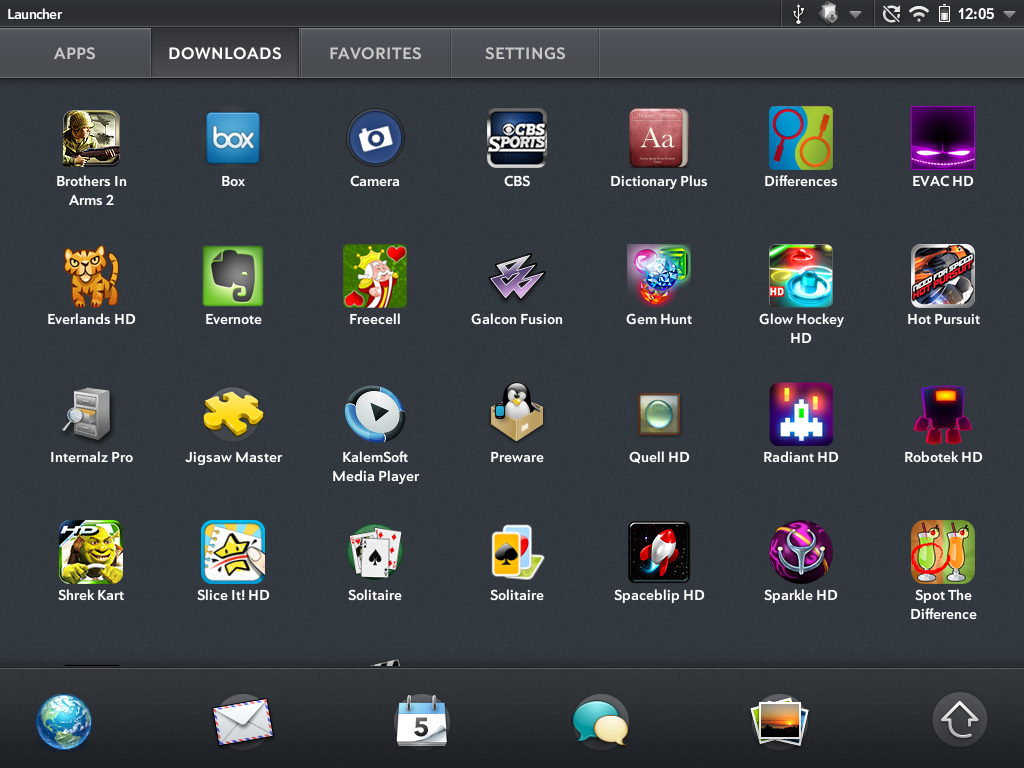Launch Everlands HD tiger icon
Viewport: 1024px width, 768px height.
tap(91, 276)
